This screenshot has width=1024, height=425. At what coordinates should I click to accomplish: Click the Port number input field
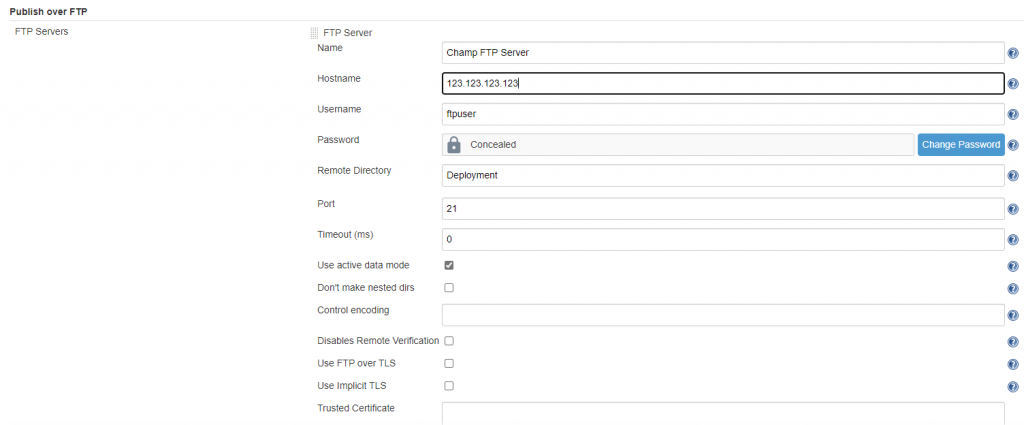click(723, 209)
